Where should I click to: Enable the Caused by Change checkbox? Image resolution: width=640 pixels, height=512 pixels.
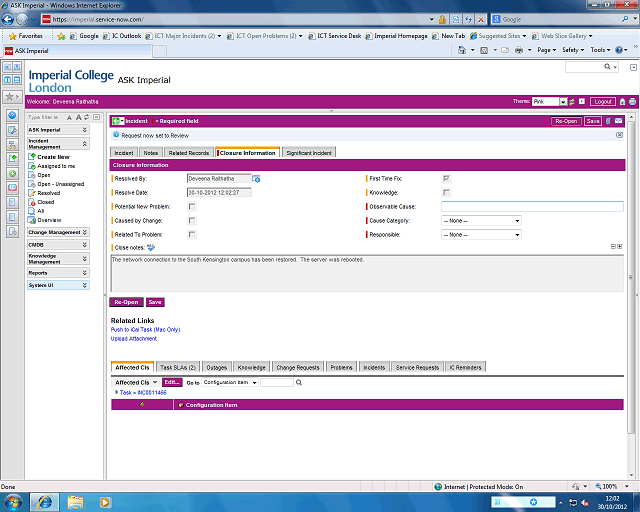pos(192,220)
